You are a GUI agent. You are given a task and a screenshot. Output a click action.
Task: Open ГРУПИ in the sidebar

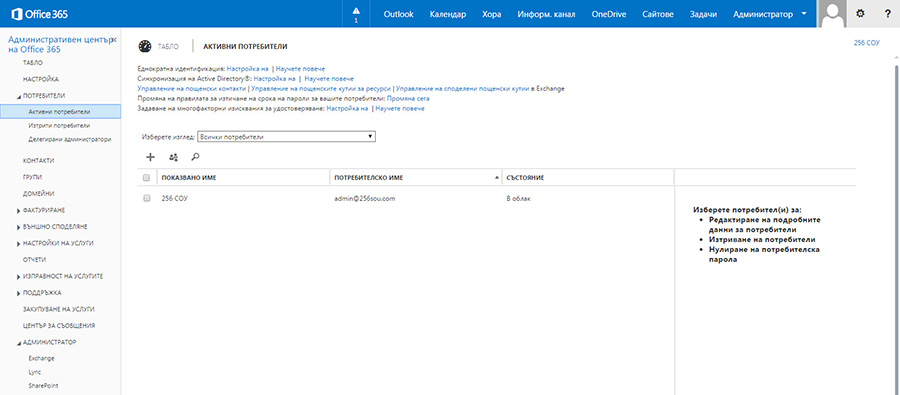(32, 177)
